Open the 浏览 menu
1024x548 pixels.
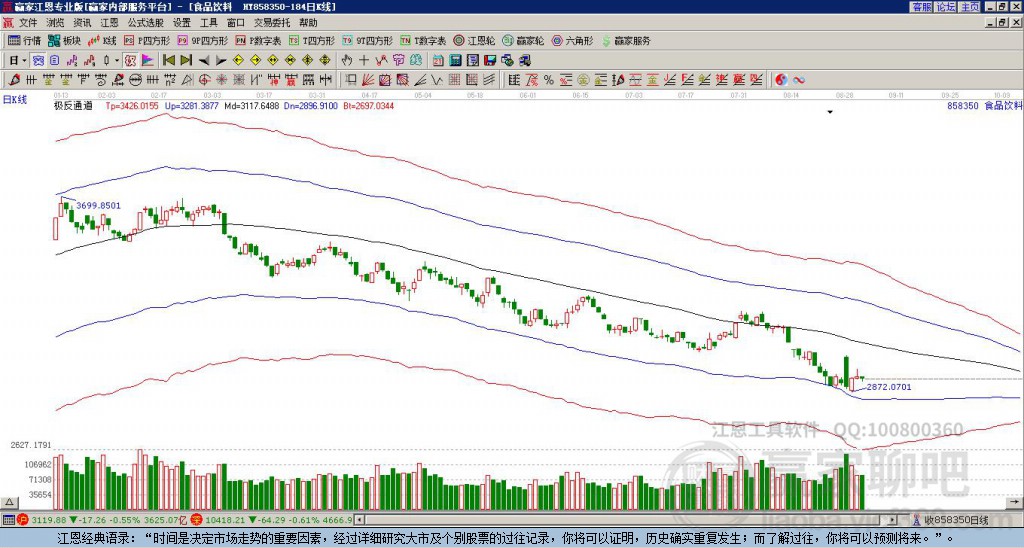click(56, 23)
